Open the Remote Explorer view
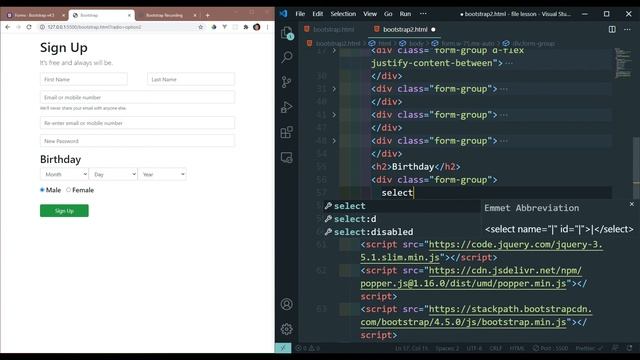This screenshot has width=640, height=360. [287, 158]
